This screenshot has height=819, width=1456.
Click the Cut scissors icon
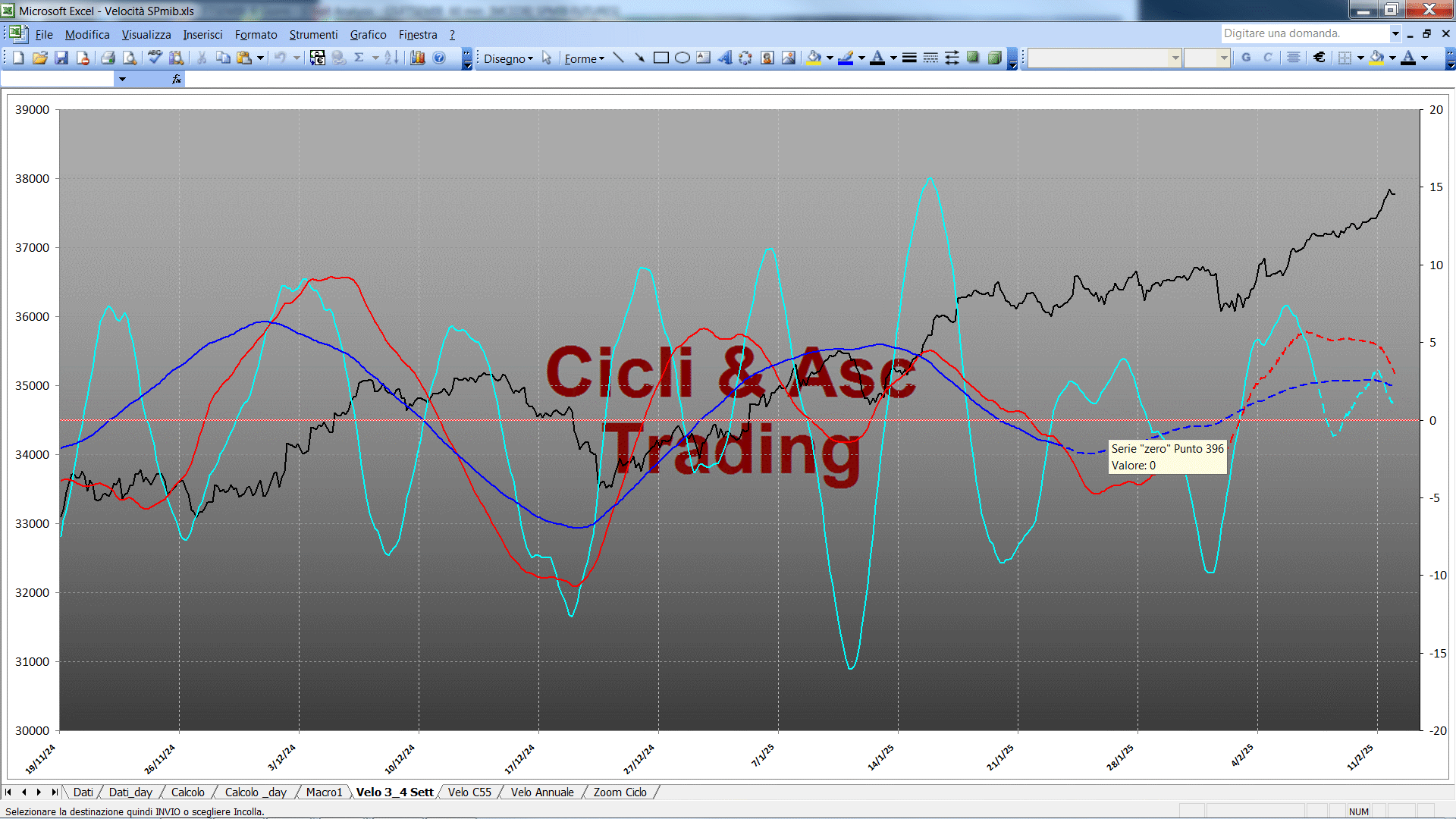202,58
